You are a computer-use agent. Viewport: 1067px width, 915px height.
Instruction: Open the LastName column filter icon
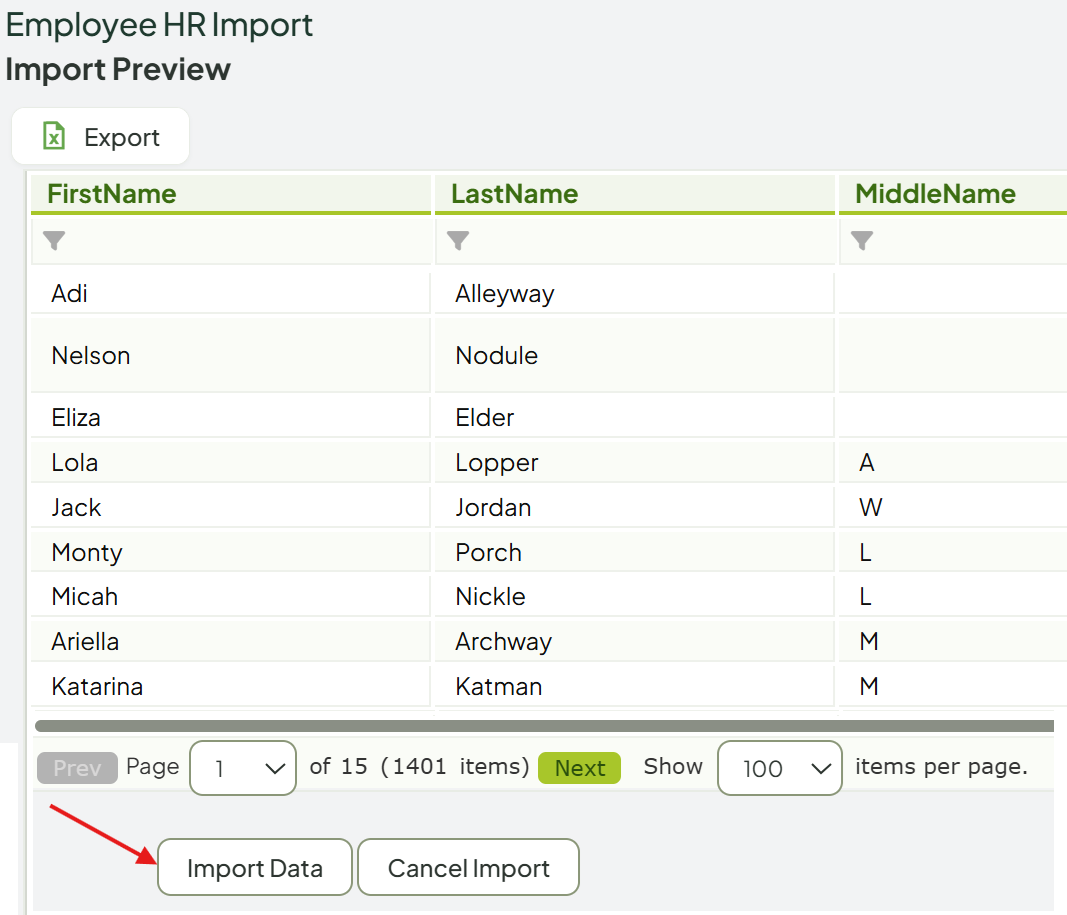click(x=458, y=240)
